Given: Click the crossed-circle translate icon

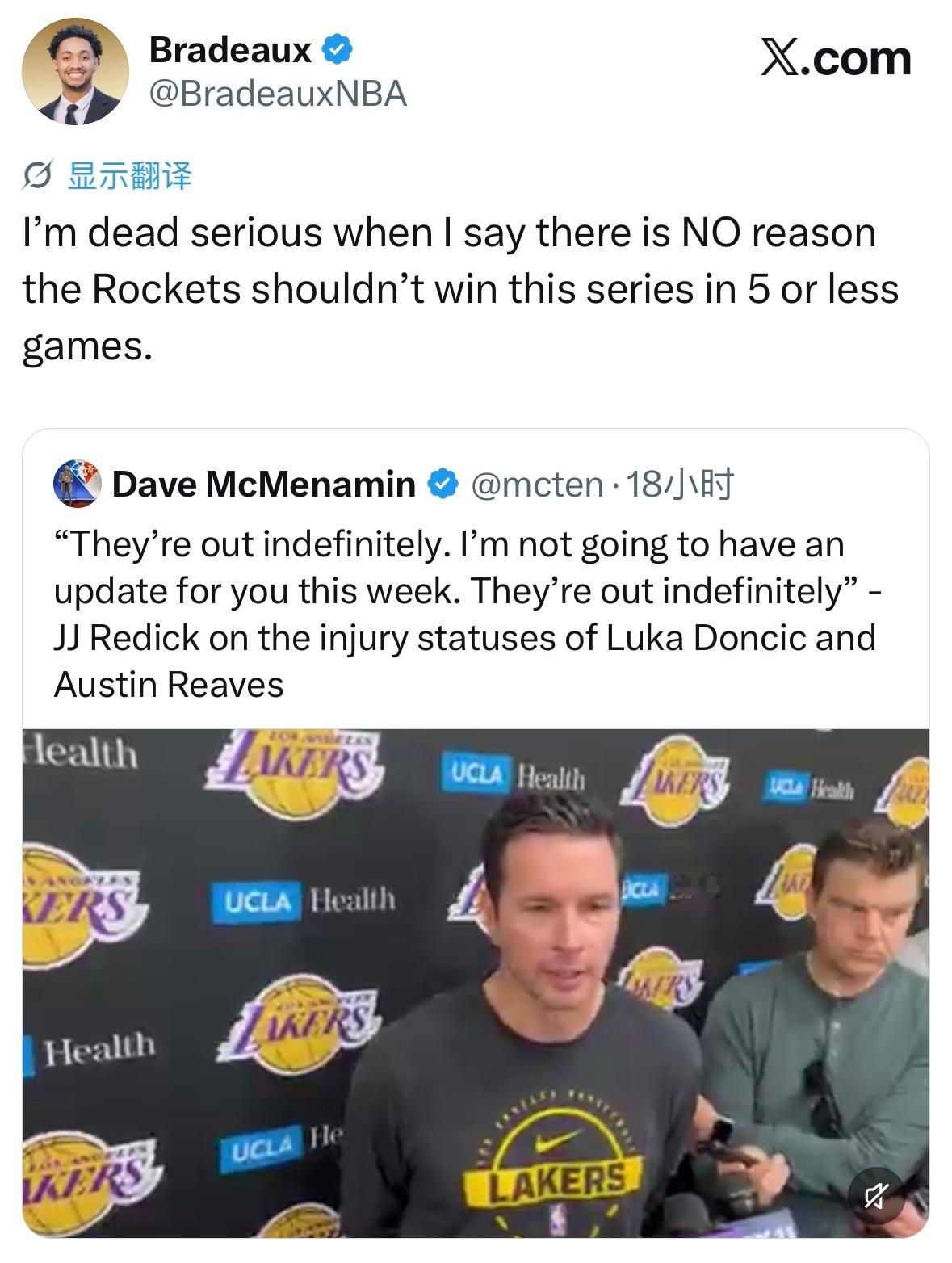Looking at the screenshot, I should pos(38,176).
